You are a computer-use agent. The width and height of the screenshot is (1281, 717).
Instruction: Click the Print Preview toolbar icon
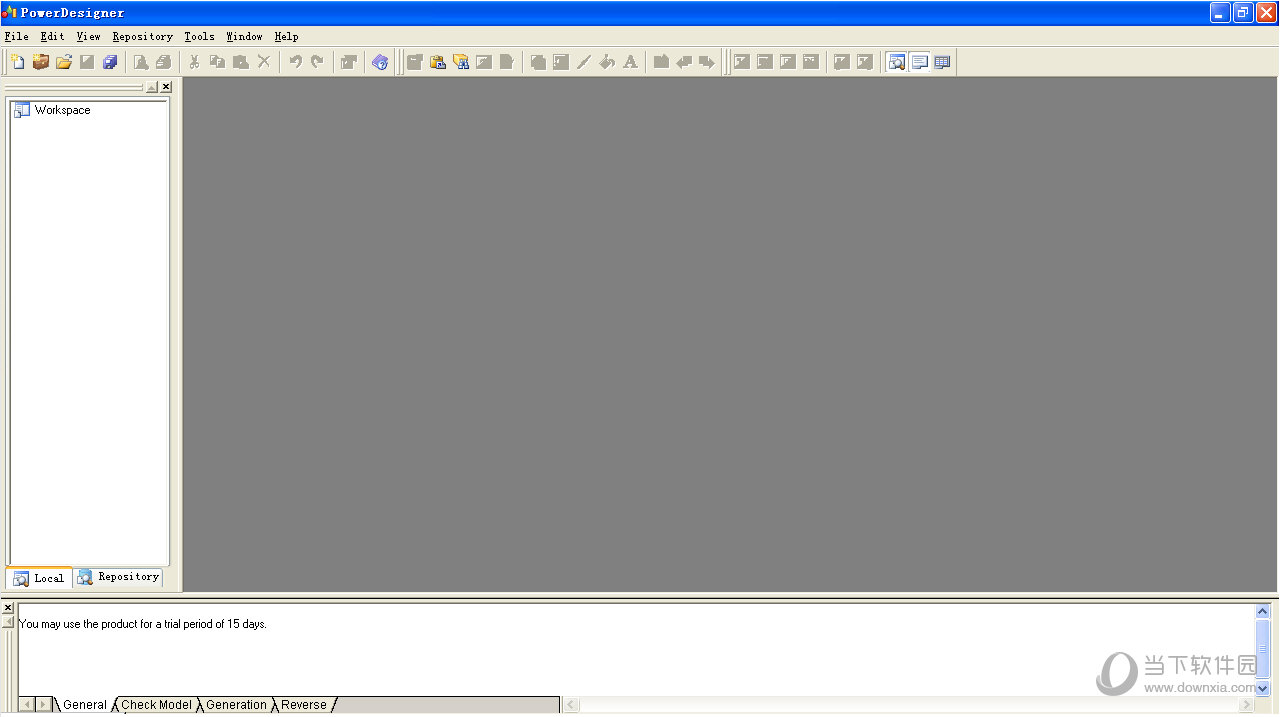(x=141, y=62)
